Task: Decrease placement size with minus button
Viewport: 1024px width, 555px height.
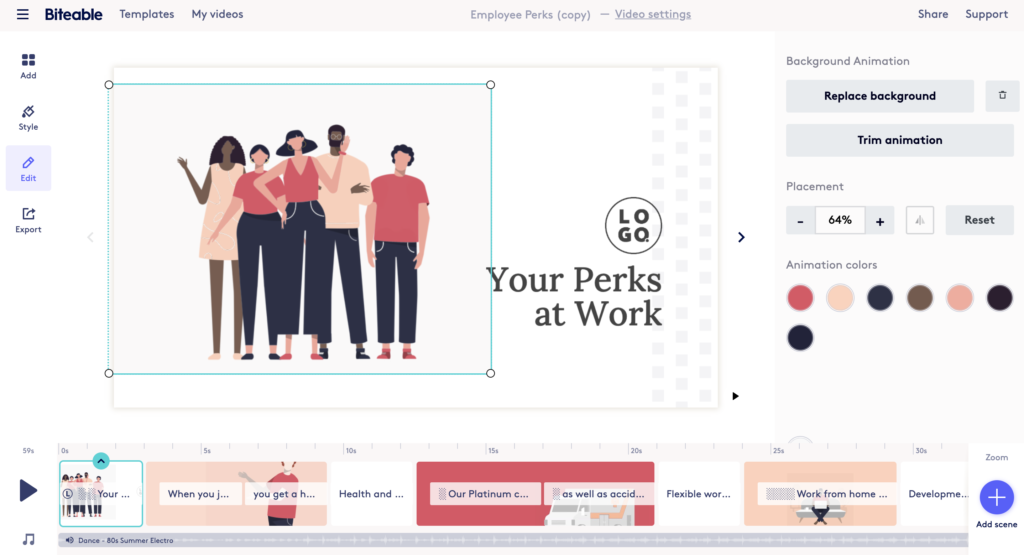Action: pos(800,221)
